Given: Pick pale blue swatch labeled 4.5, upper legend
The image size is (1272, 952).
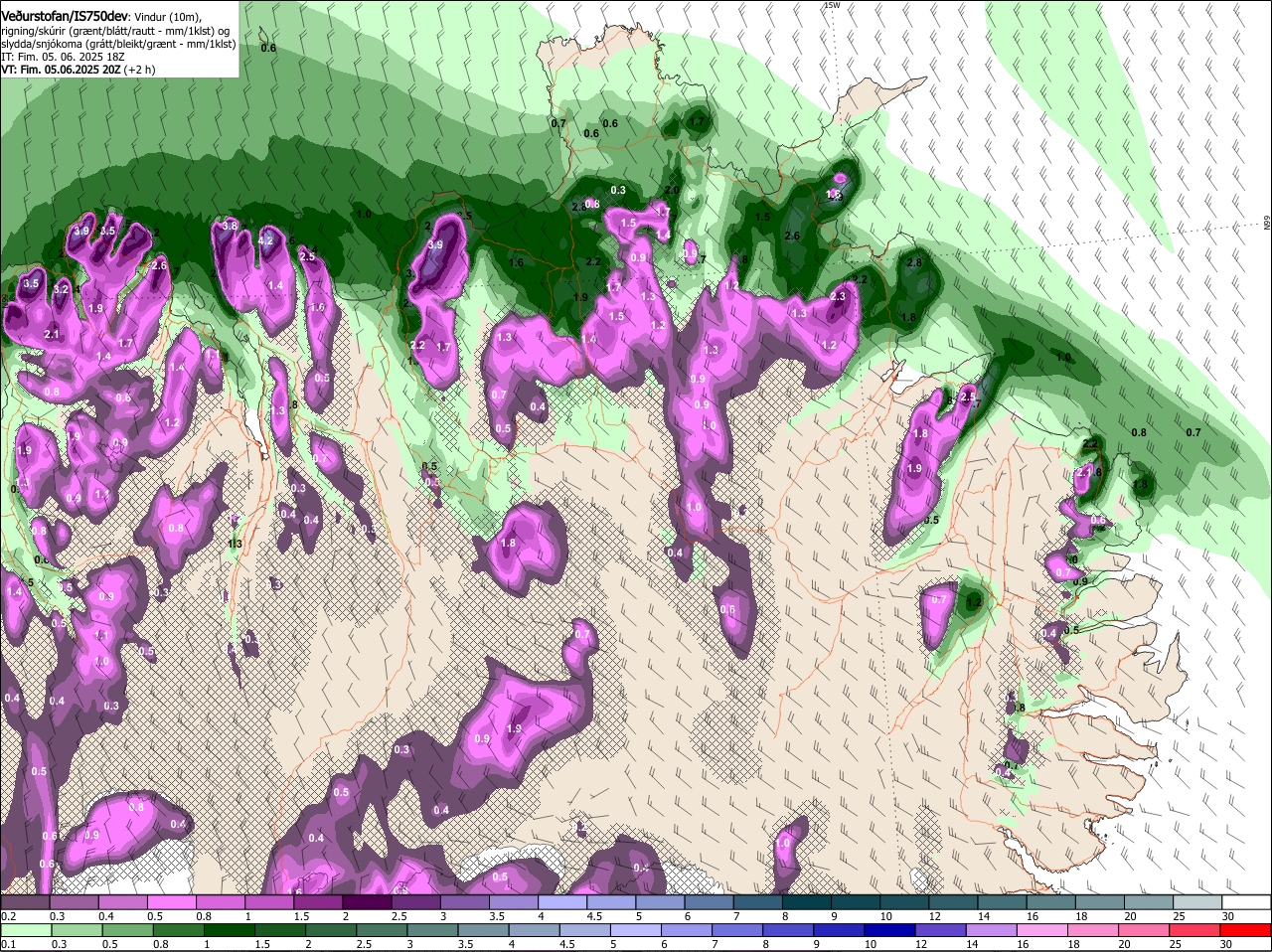Looking at the screenshot, I should pos(611,902).
